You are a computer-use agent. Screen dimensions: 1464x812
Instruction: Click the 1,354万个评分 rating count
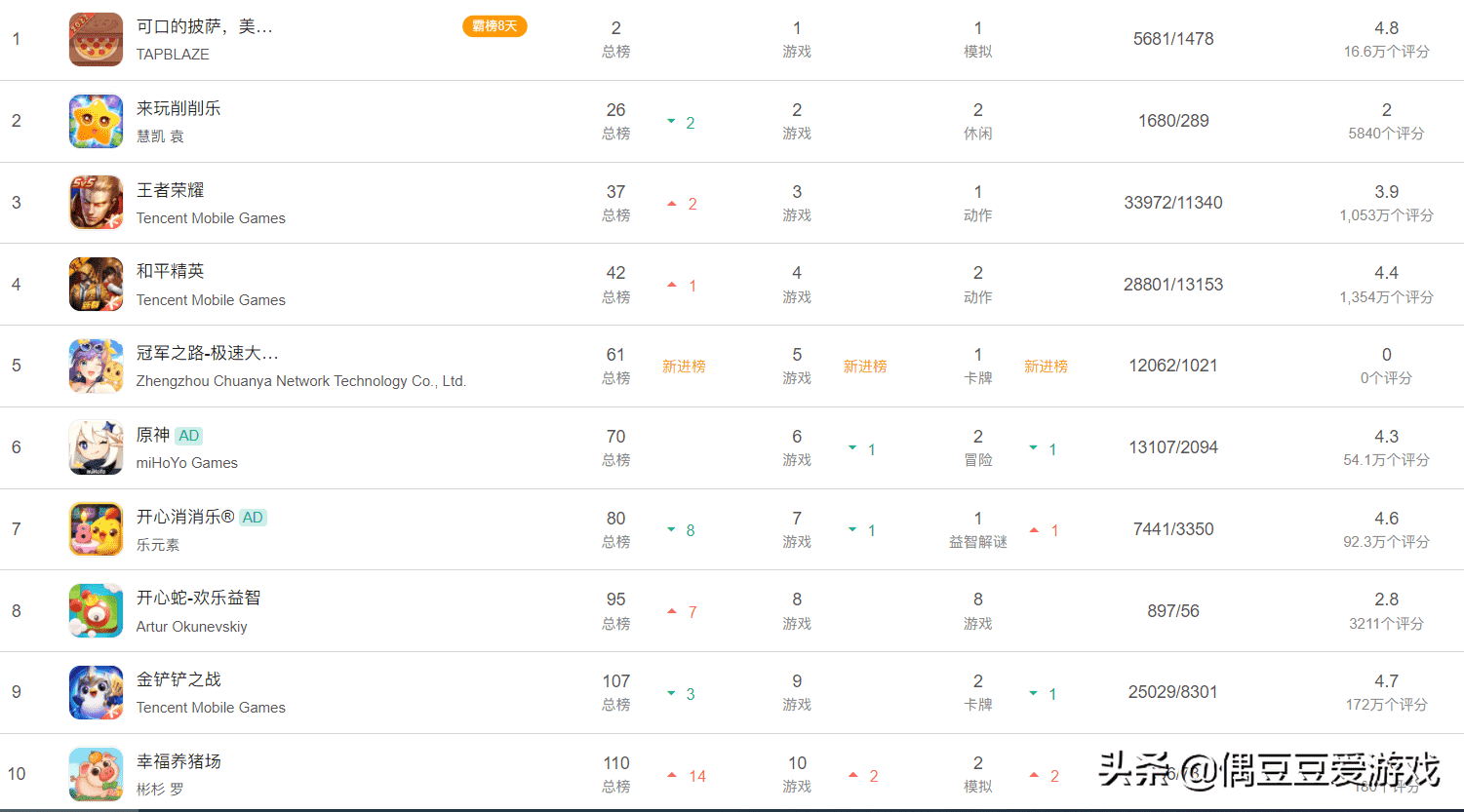[1386, 297]
